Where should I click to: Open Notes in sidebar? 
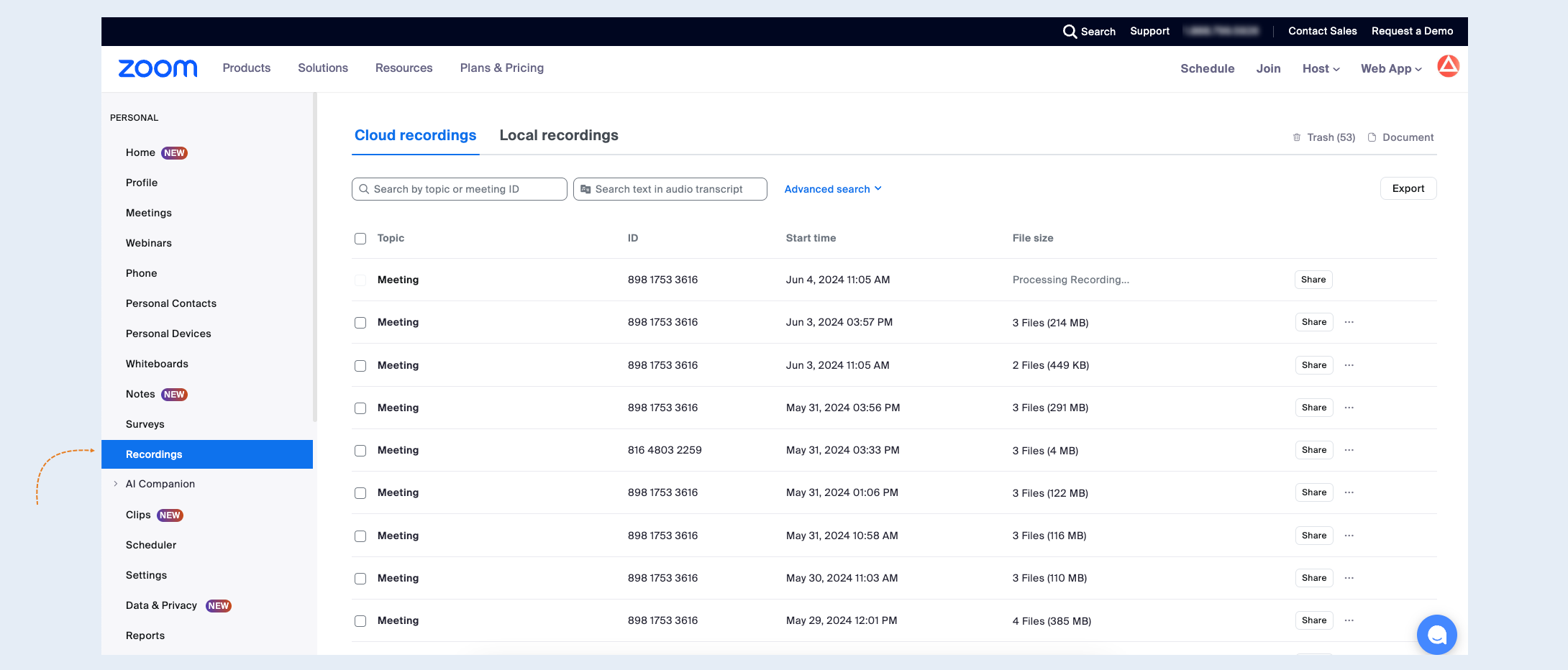pyautogui.click(x=140, y=394)
